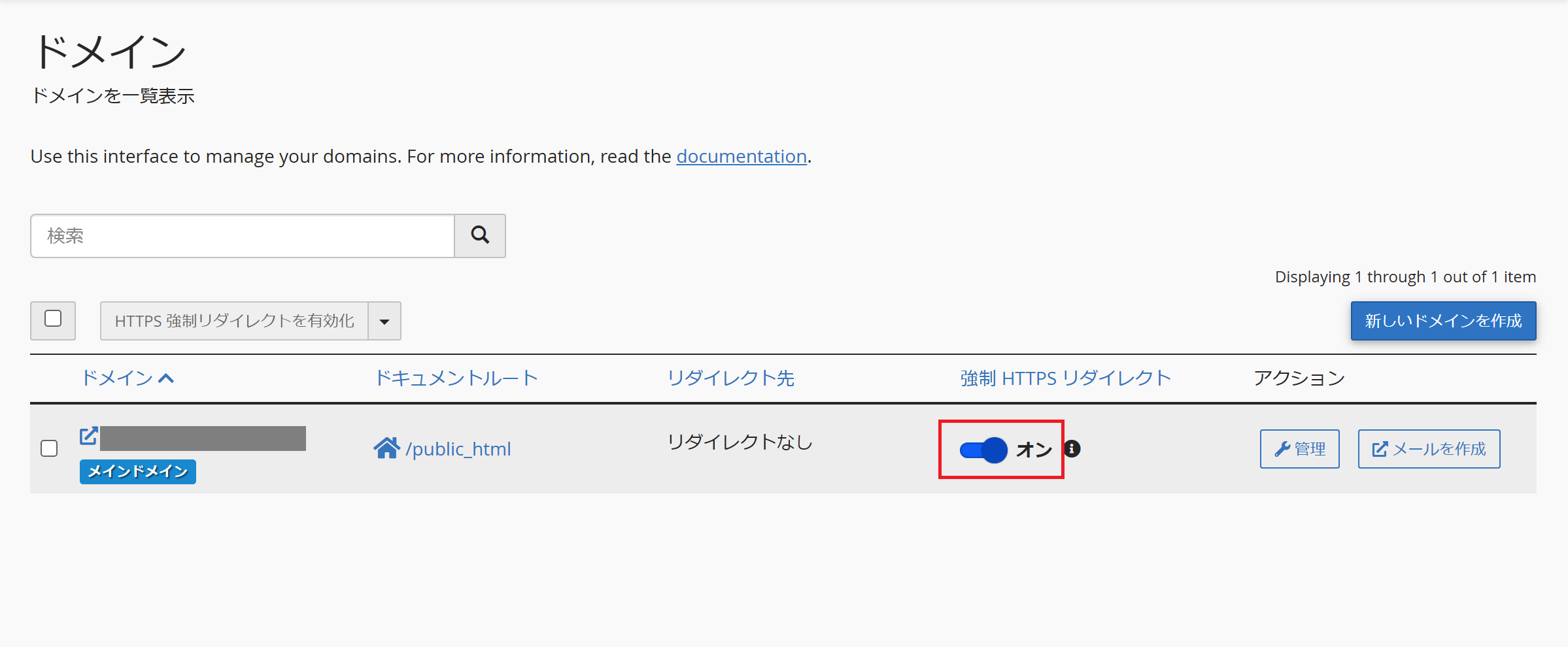Tick the main domain row checkbox

49,448
